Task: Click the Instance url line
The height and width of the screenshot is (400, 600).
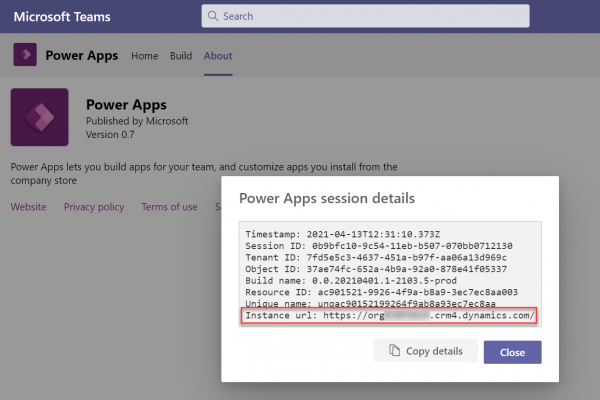Action: coord(389,316)
